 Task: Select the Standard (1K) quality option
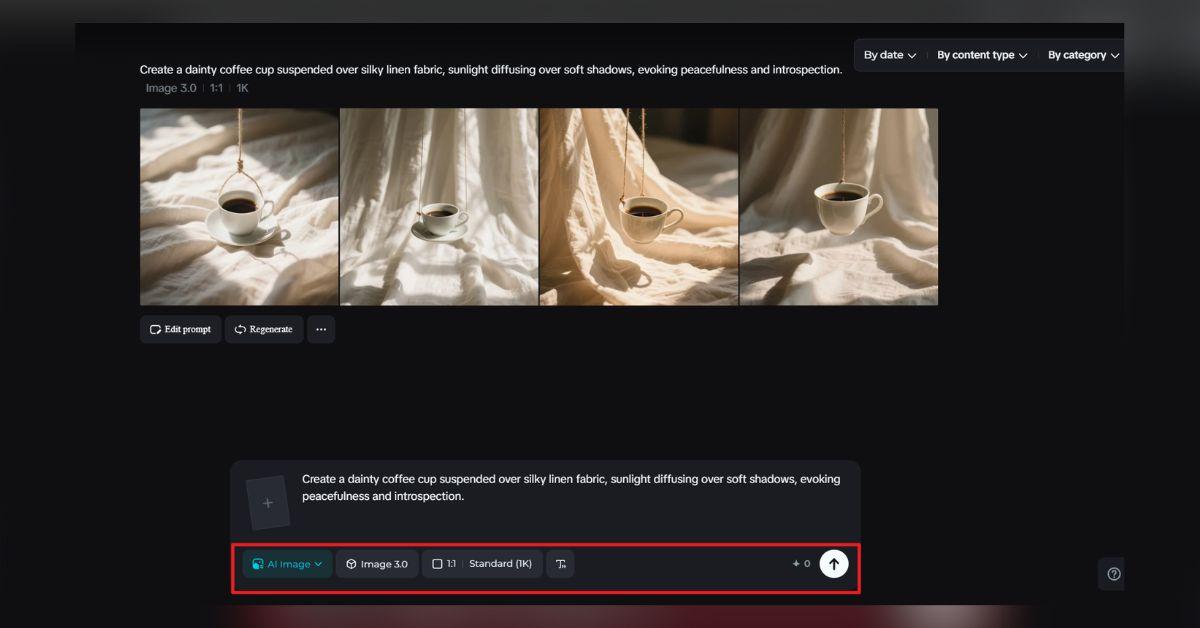pos(501,563)
